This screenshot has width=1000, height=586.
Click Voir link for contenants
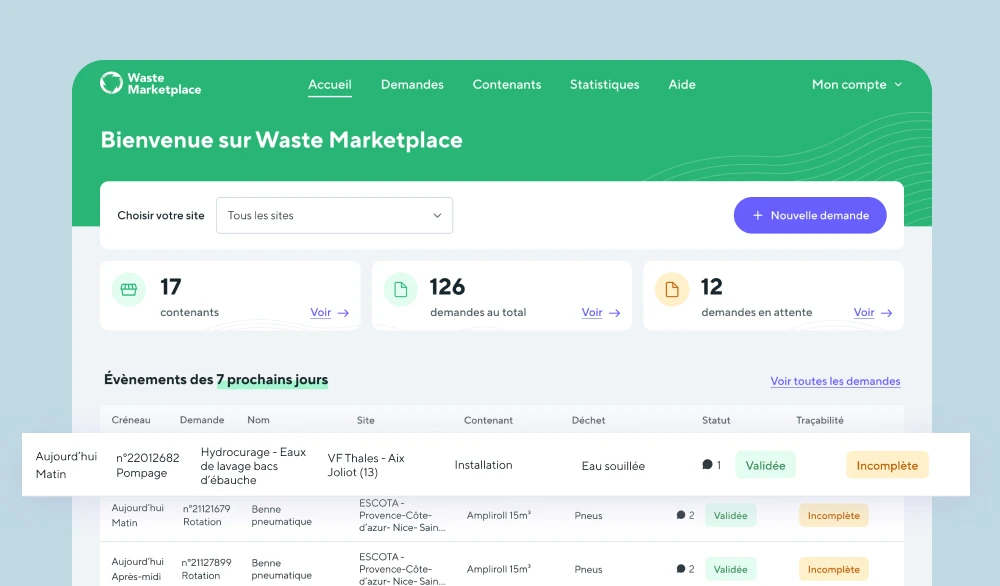pyautogui.click(x=320, y=312)
